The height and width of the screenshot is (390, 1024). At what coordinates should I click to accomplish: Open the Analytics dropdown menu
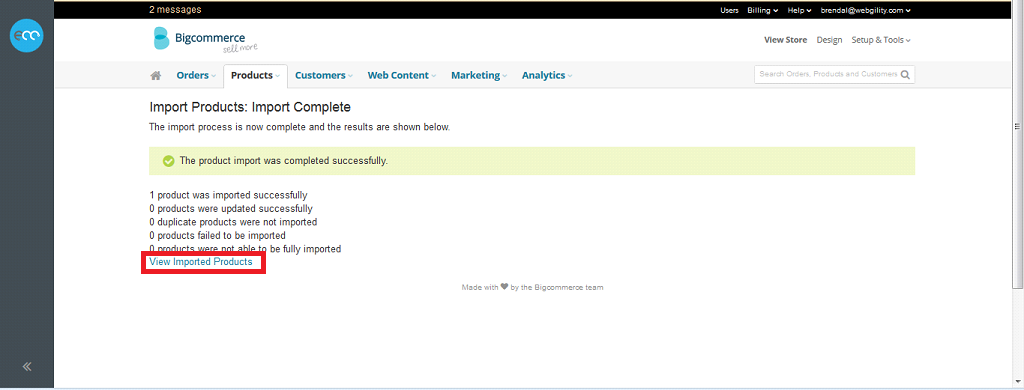pyautogui.click(x=547, y=75)
